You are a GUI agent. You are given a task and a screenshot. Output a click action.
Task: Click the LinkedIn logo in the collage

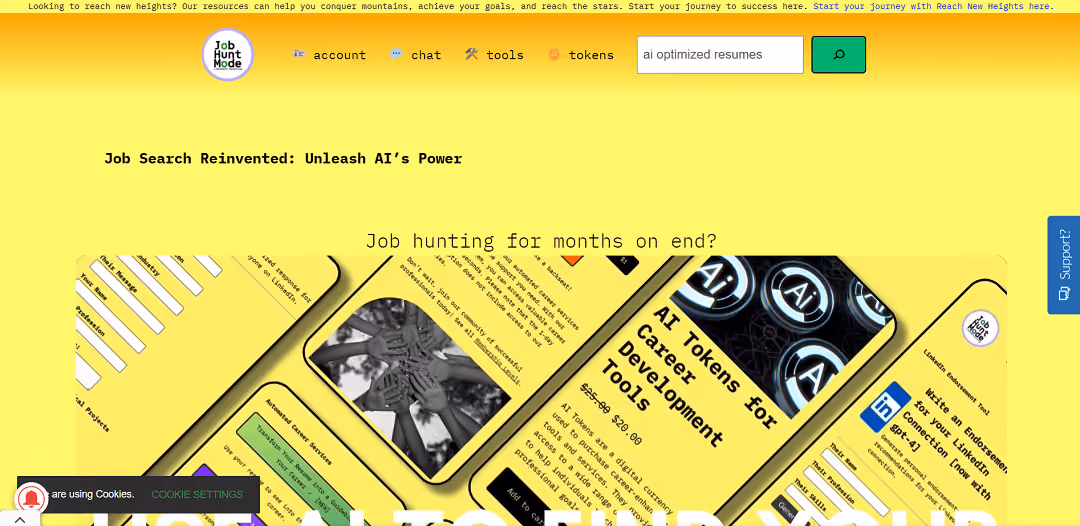(885, 407)
